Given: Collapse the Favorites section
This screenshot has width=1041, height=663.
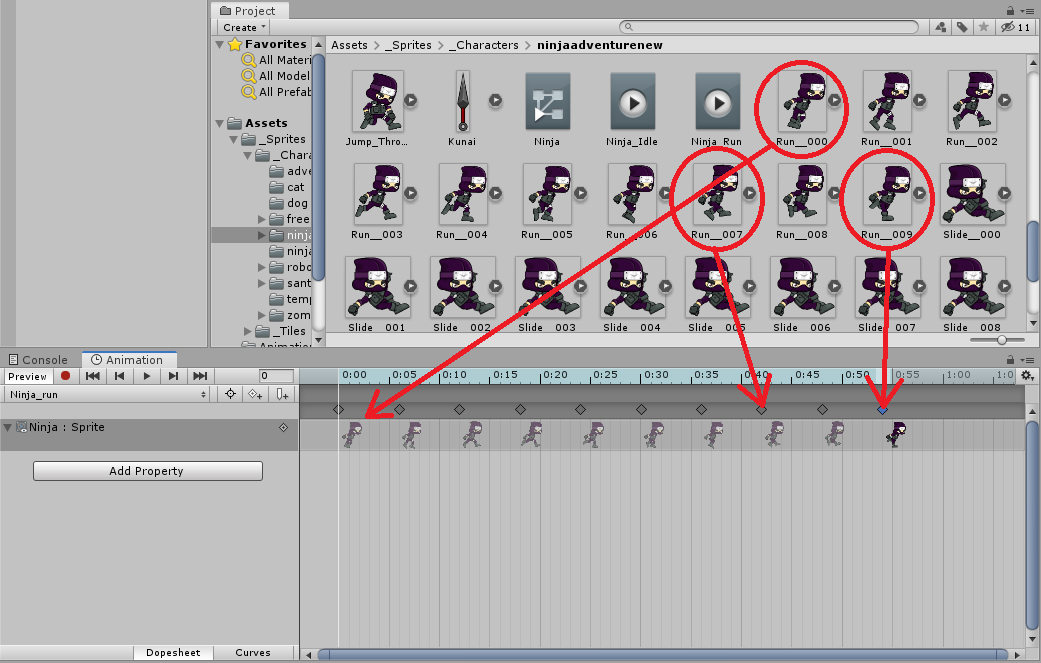Looking at the screenshot, I should pos(220,44).
